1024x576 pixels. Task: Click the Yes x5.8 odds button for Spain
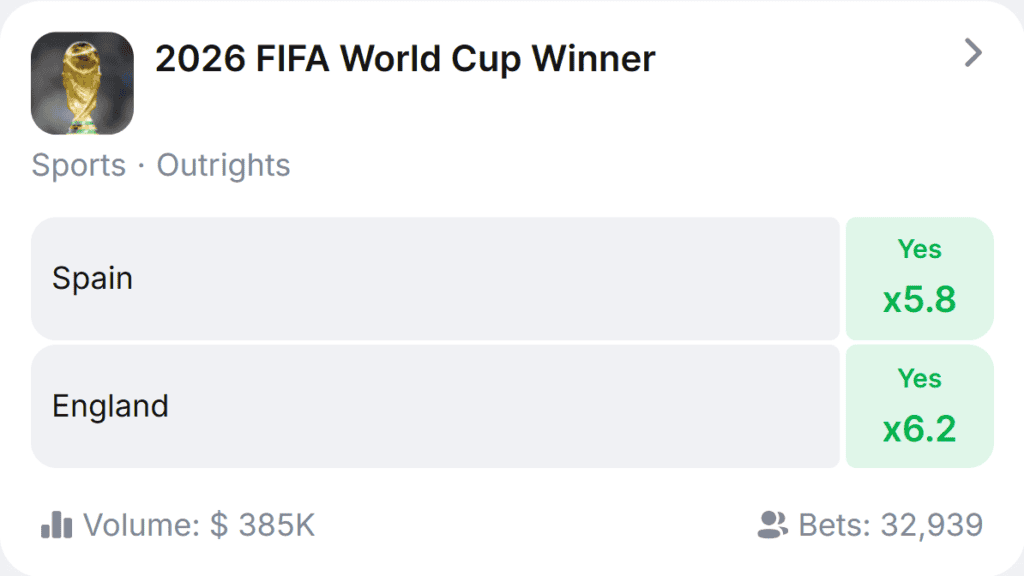point(918,279)
